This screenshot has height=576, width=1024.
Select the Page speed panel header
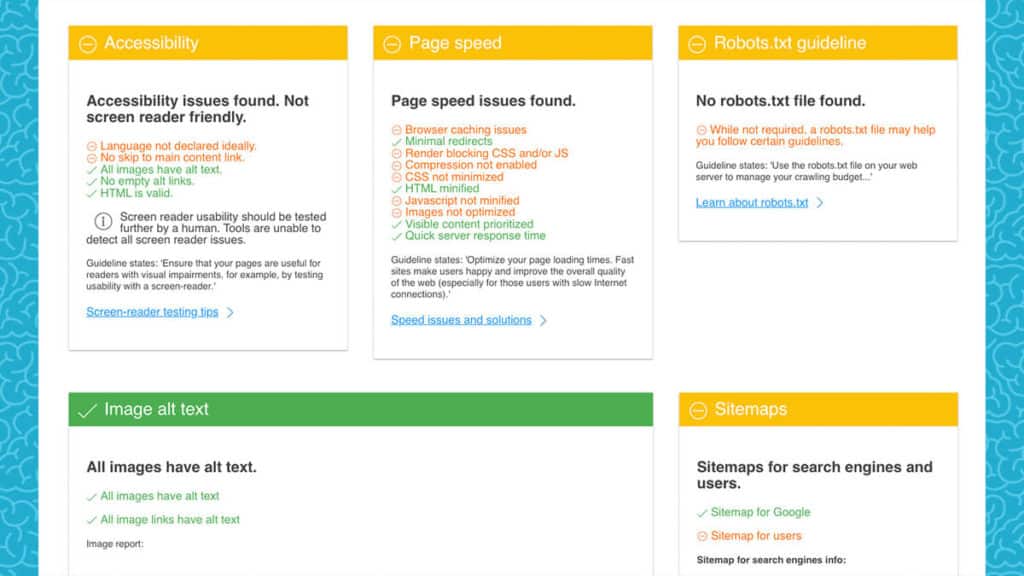(512, 43)
